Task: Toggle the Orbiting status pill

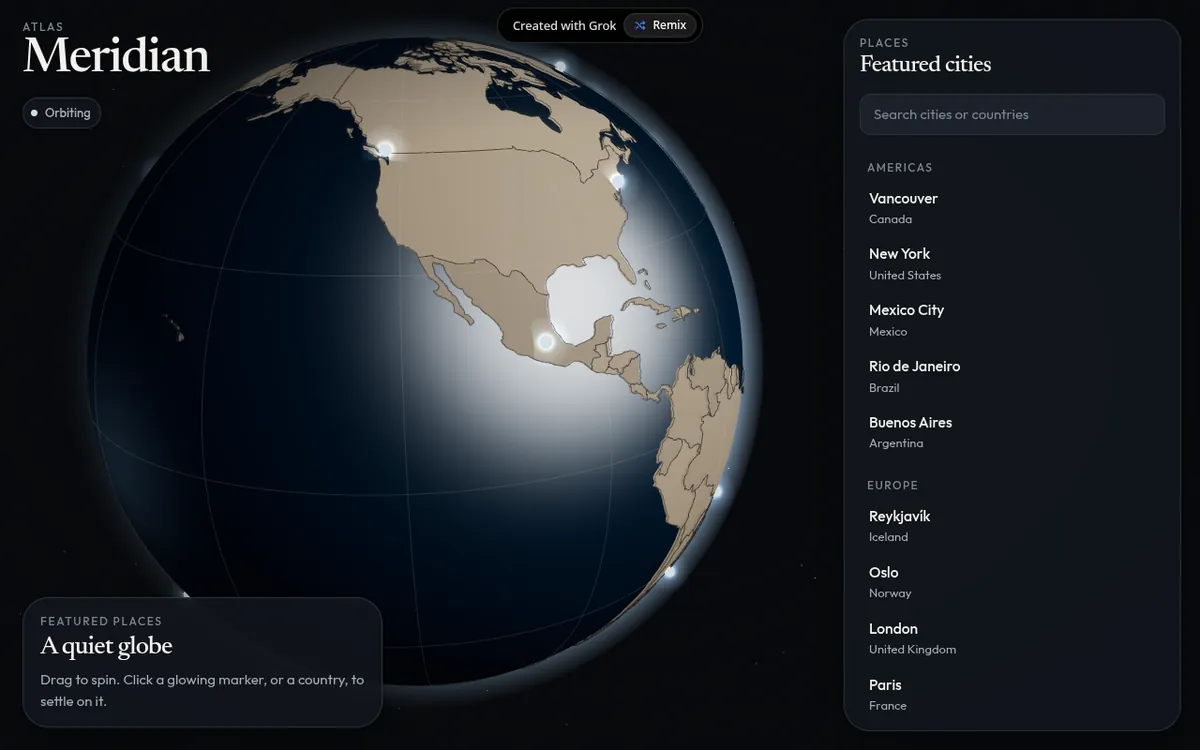Action: point(62,113)
